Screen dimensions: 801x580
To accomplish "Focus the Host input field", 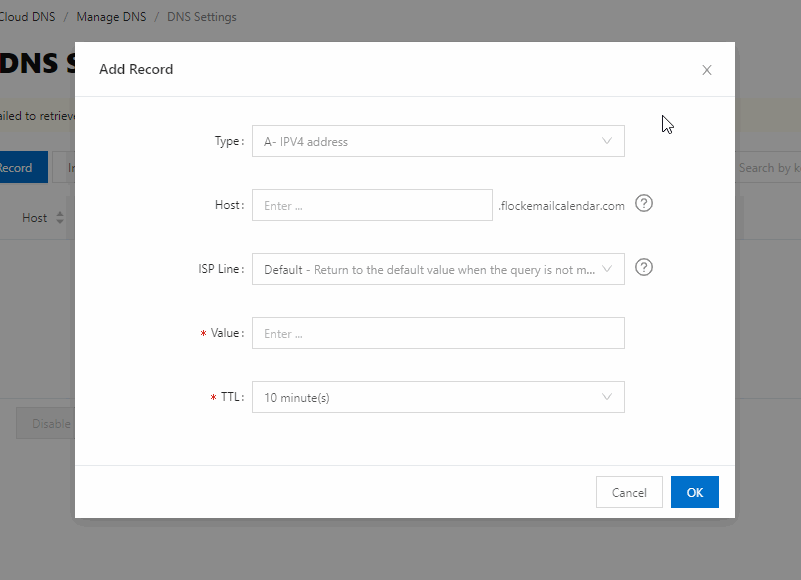I will pyautogui.click(x=372, y=205).
